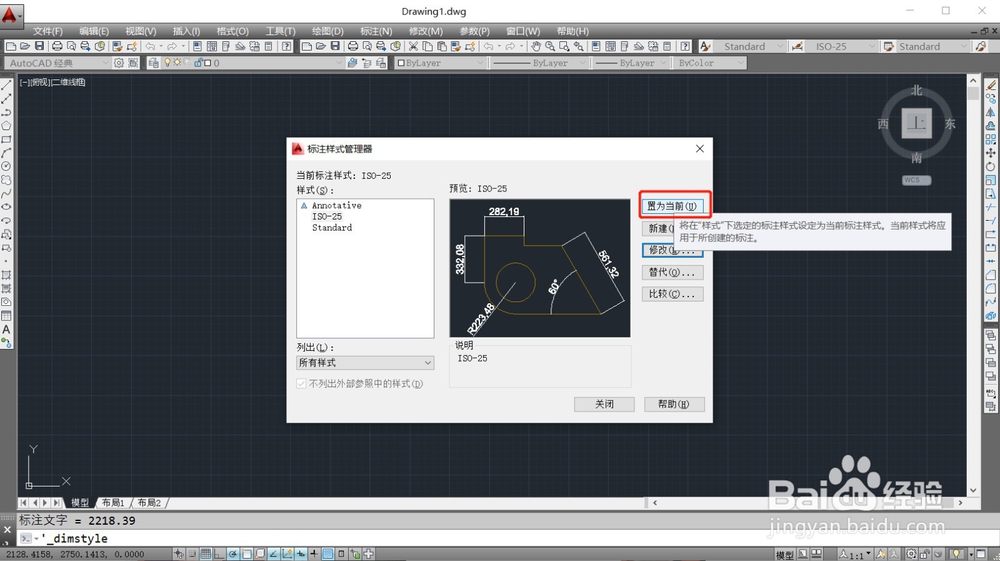The width and height of the screenshot is (1000, 561).
Task: Select Standard in styles list
Action: (x=332, y=228)
